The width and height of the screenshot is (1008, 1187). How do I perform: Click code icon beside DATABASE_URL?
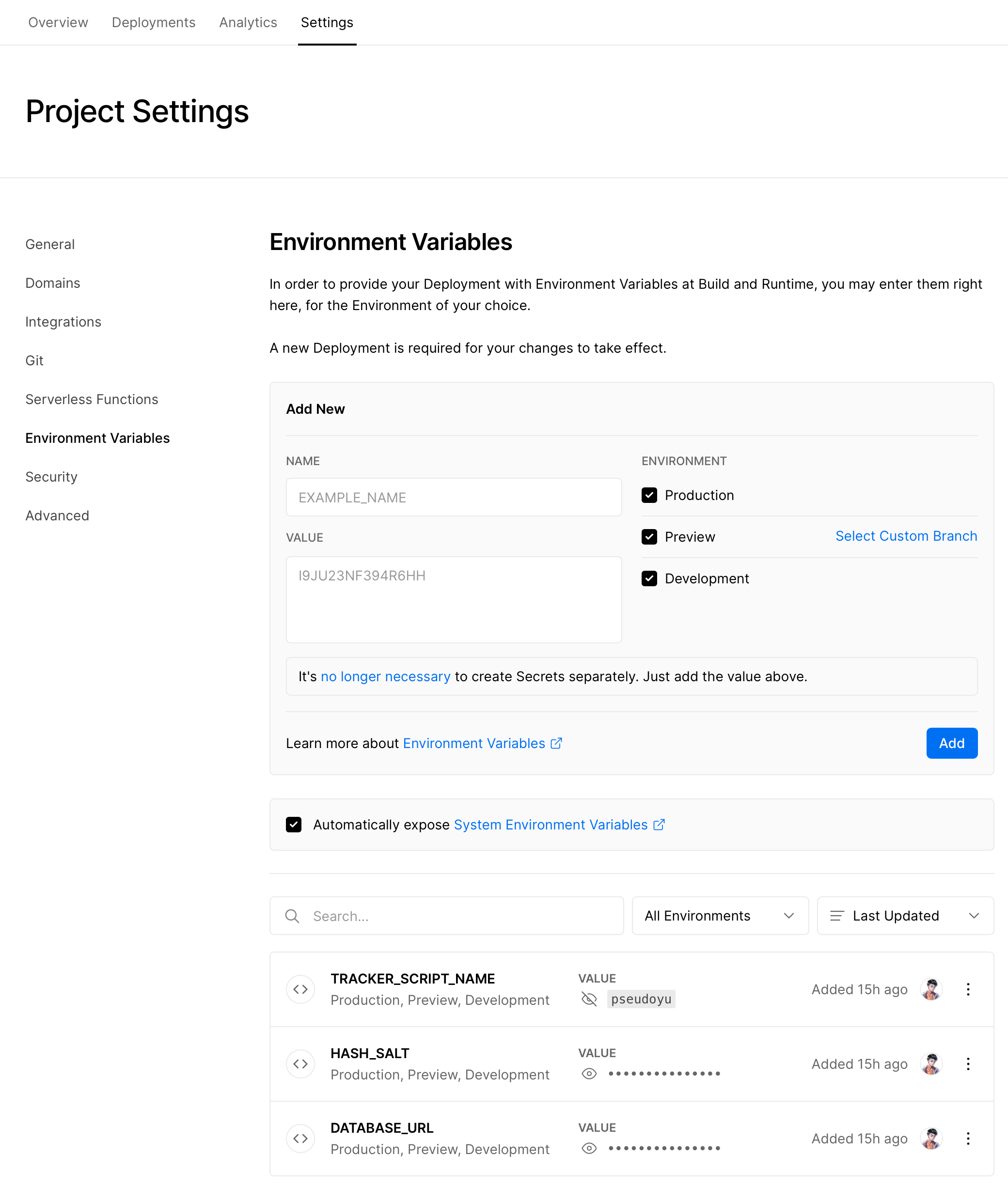click(300, 1139)
